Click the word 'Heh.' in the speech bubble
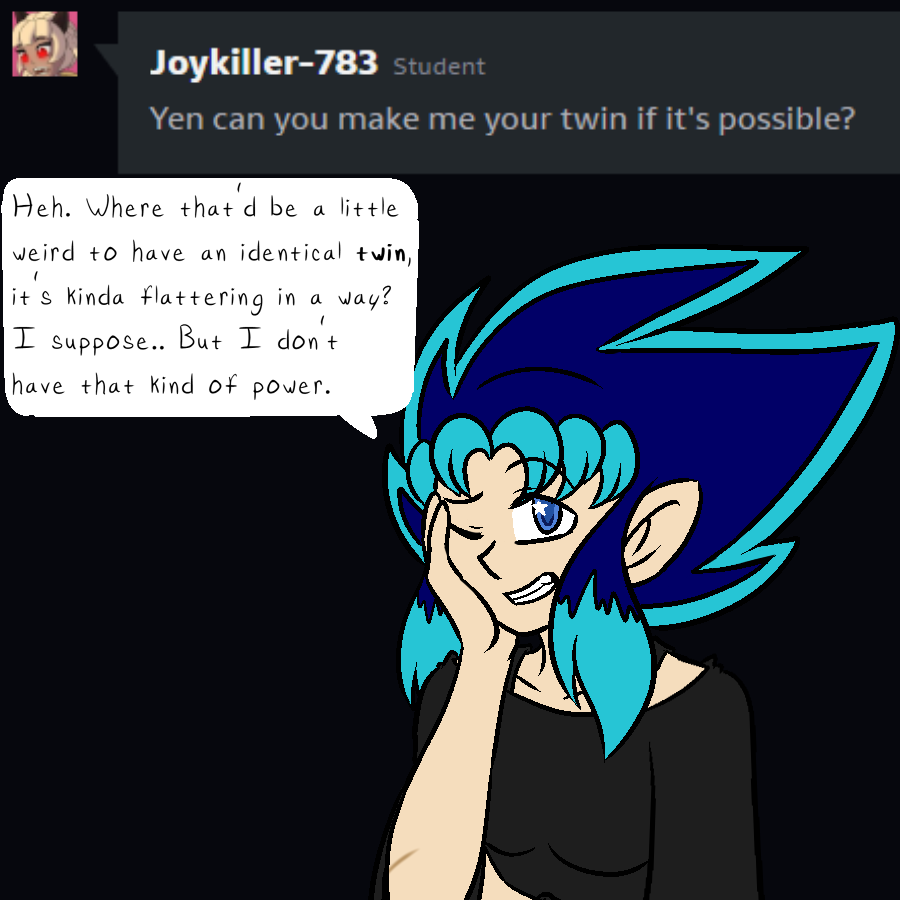 (42, 208)
